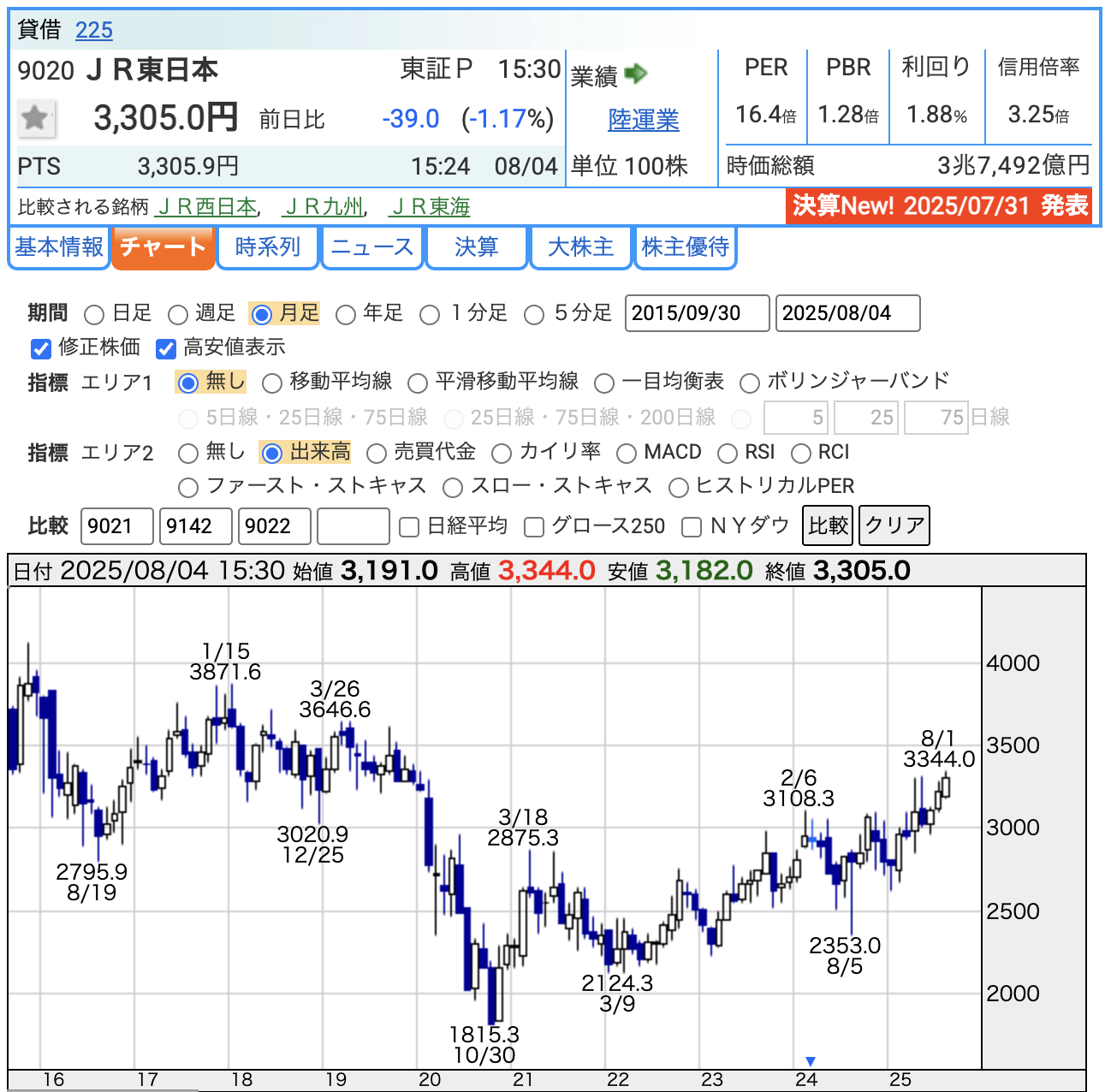The width and height of the screenshot is (1111, 1092).
Task: Select RSI indicator
Action: tap(728, 453)
